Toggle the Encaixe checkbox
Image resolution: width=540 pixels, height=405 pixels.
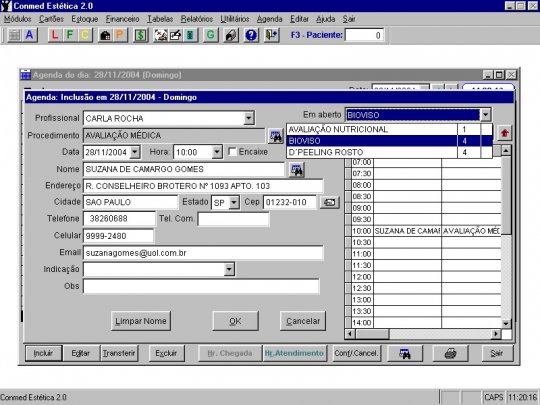click(232, 152)
